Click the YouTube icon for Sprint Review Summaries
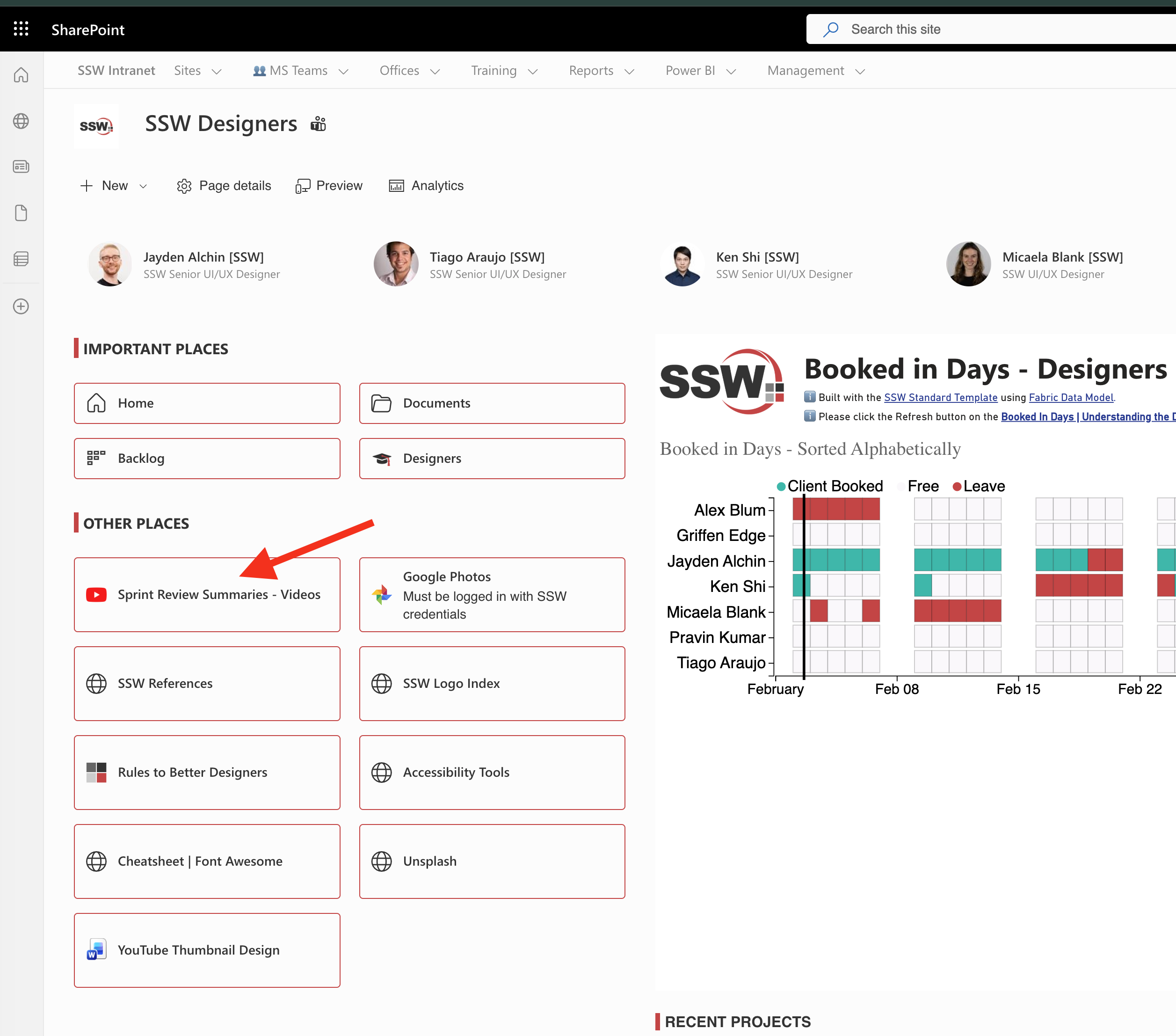This screenshot has width=1176, height=1036. point(96,595)
